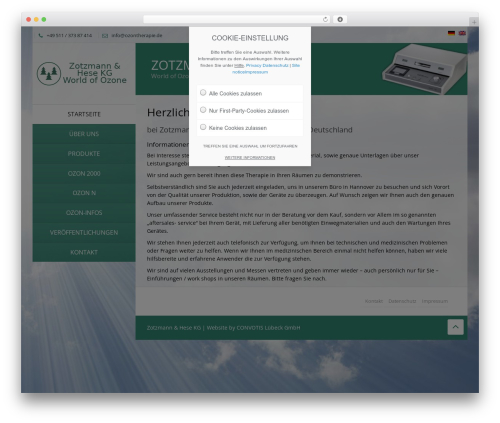Open the Startseite menu item
The image size is (500, 423).
click(x=84, y=114)
